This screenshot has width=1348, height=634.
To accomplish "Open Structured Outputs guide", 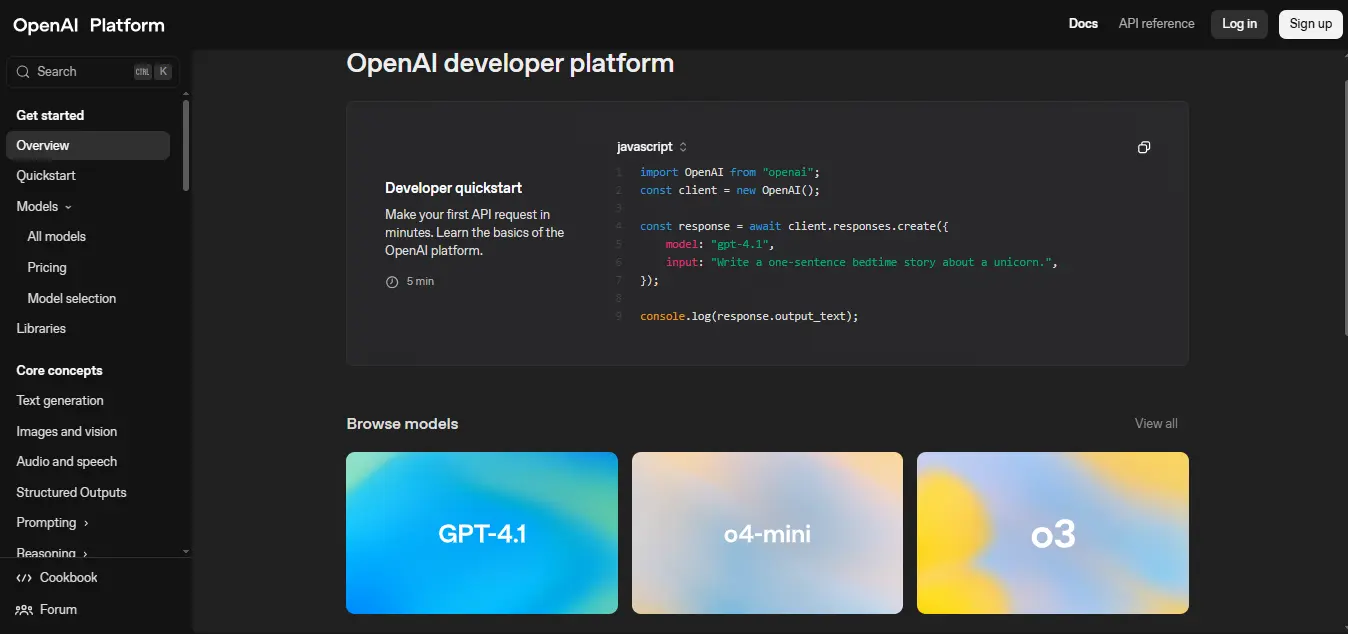I will pyautogui.click(x=71, y=493).
